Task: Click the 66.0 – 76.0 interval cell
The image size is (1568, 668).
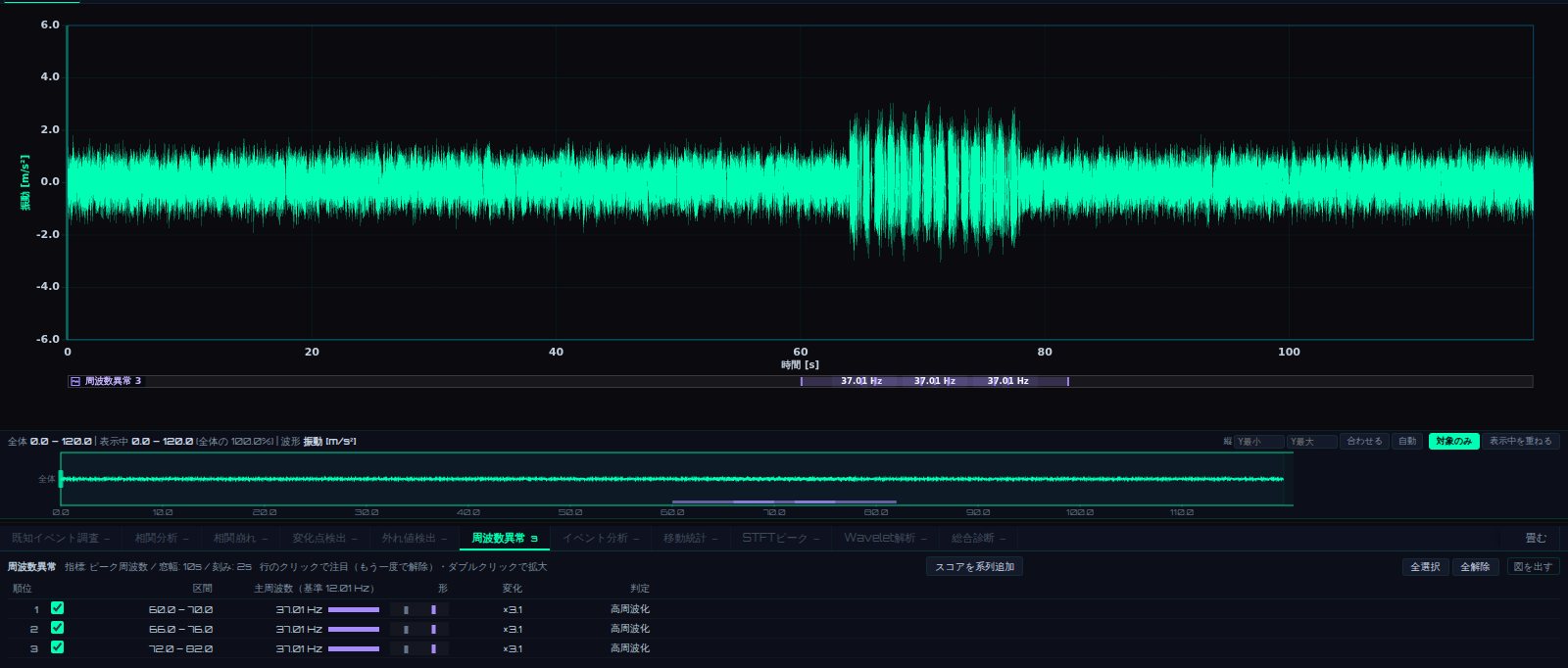Action: [180, 629]
